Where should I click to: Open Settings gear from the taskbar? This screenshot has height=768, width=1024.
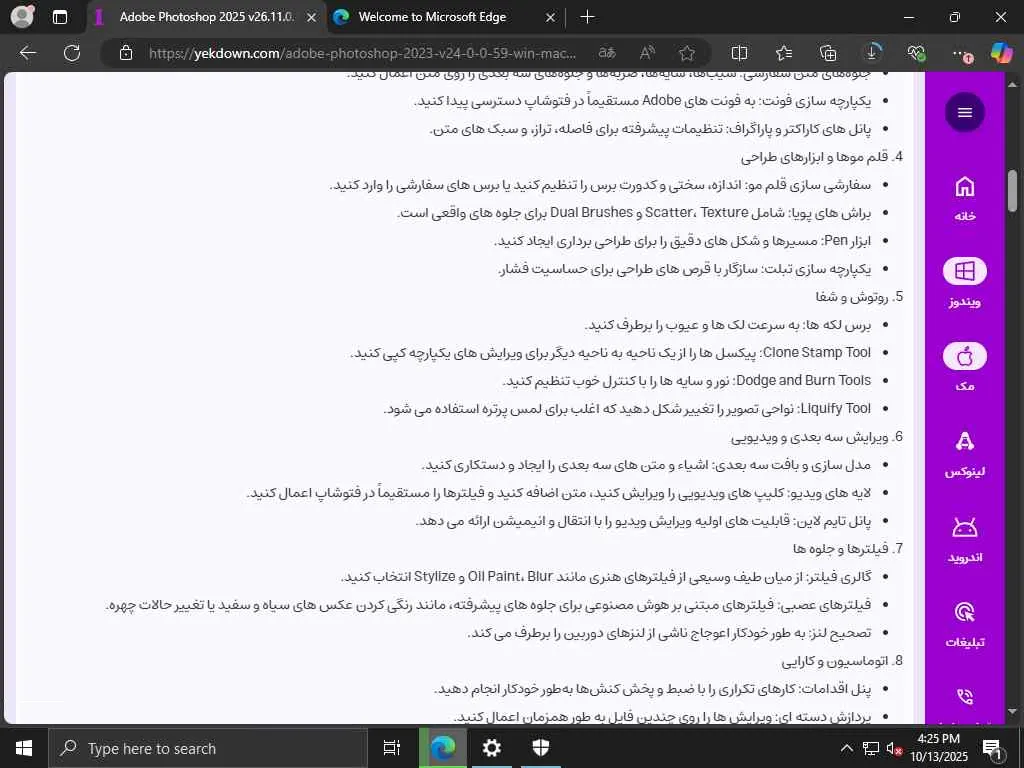click(492, 748)
